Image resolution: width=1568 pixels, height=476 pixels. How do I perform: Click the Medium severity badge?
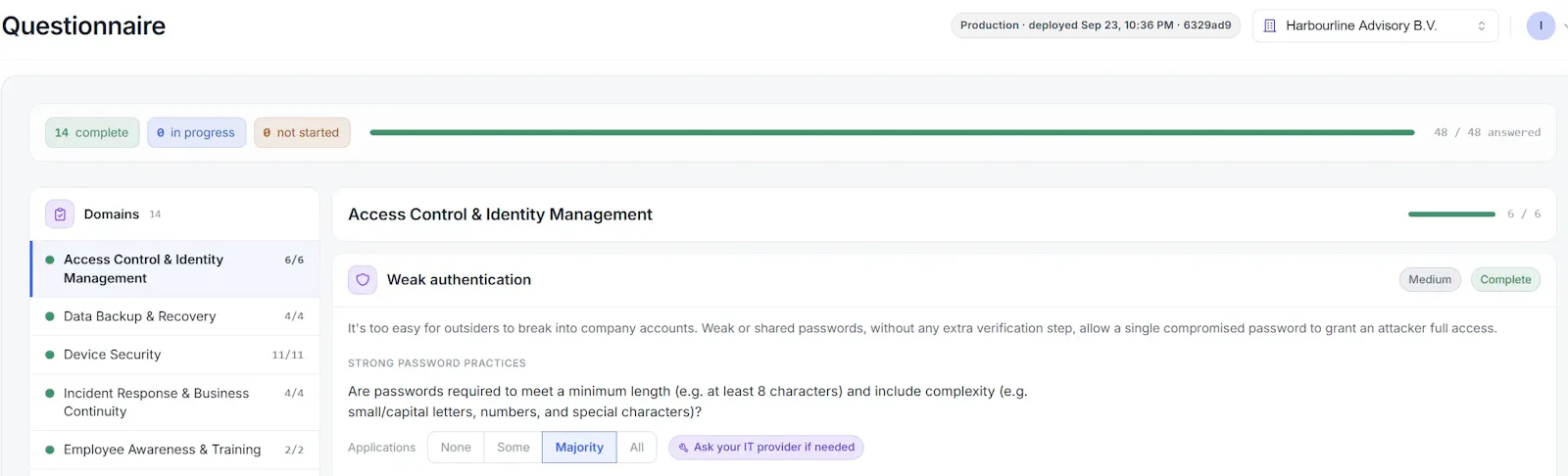tap(1430, 279)
